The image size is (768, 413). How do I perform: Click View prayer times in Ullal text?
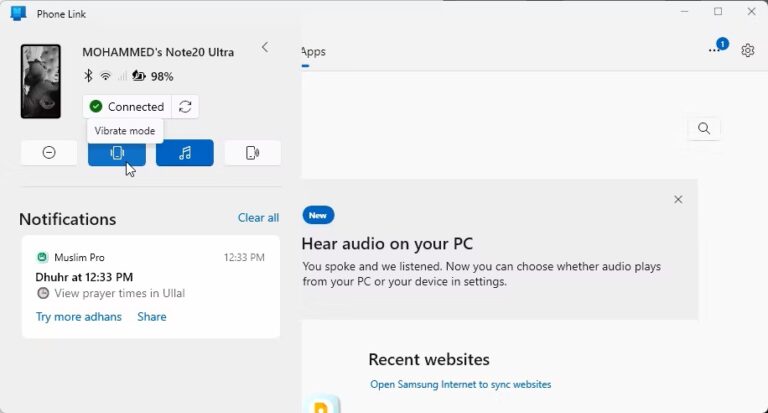[x=120, y=293]
